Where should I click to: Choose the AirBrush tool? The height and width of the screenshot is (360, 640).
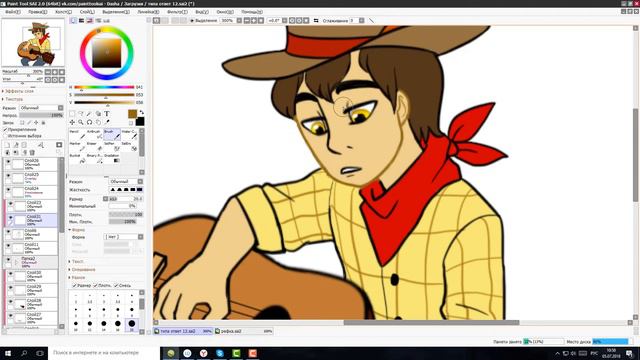point(94,135)
